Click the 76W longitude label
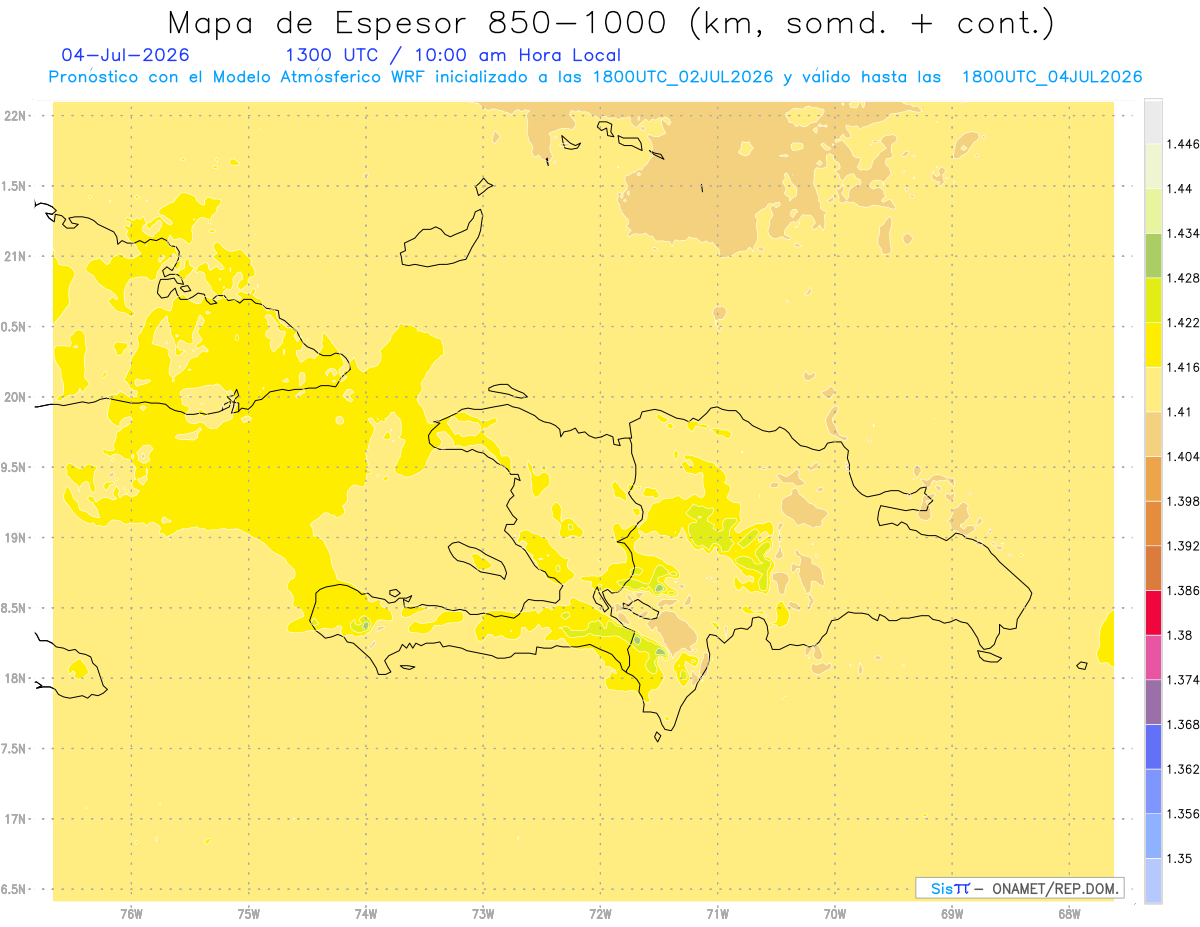 pyautogui.click(x=131, y=914)
